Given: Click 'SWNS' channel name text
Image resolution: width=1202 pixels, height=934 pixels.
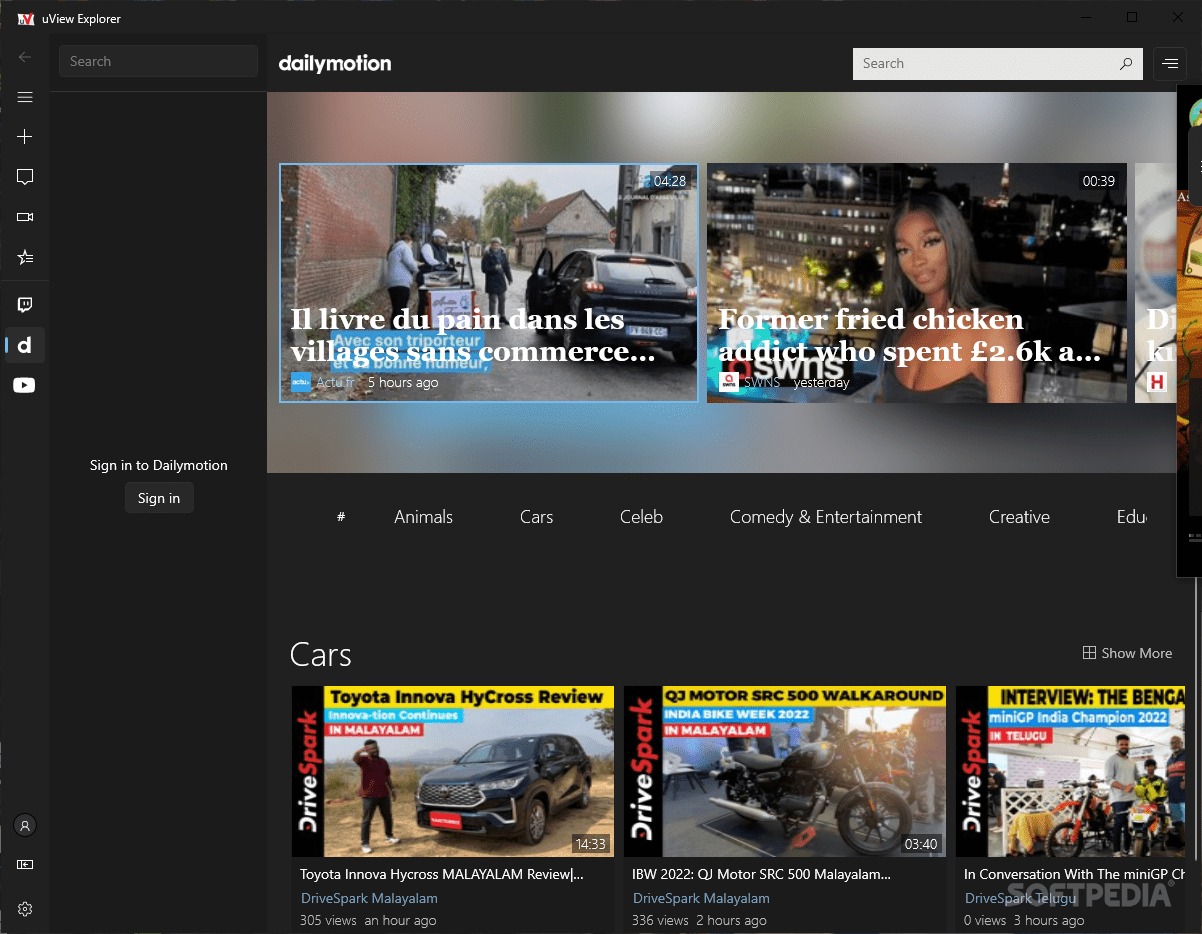Looking at the screenshot, I should 762,382.
